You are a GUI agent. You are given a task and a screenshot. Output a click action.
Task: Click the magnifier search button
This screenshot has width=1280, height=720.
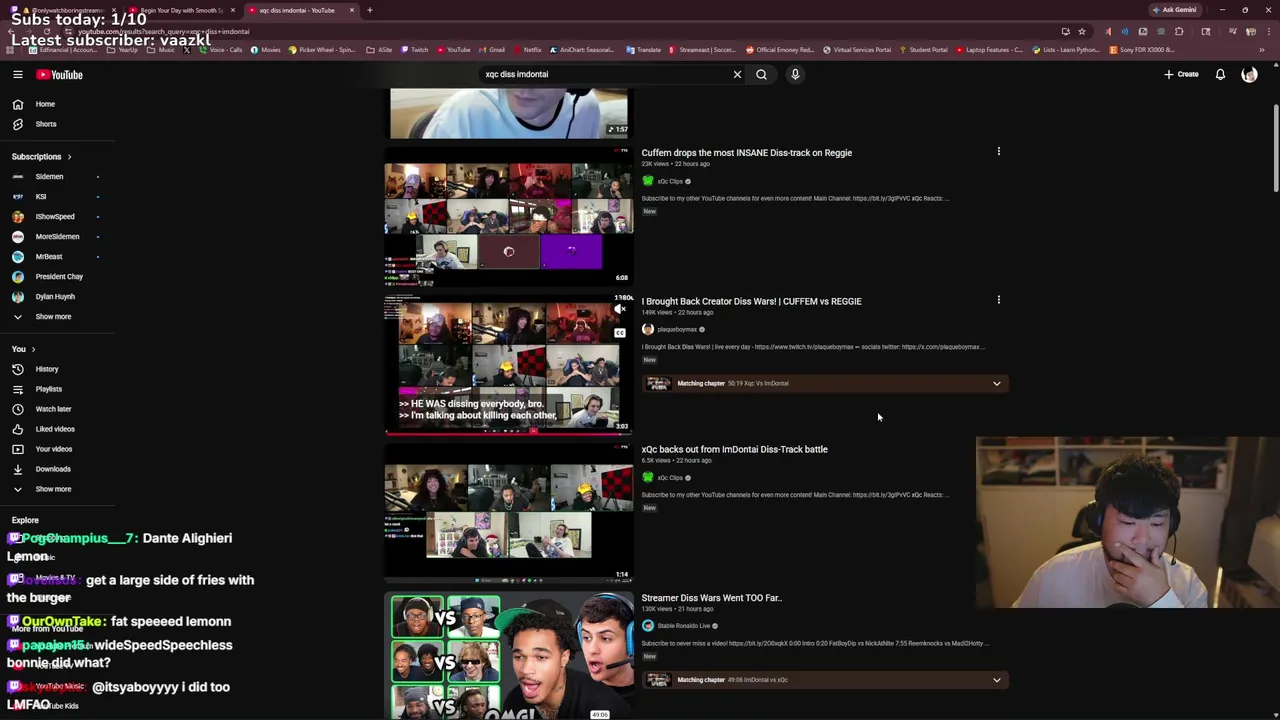pyautogui.click(x=761, y=74)
